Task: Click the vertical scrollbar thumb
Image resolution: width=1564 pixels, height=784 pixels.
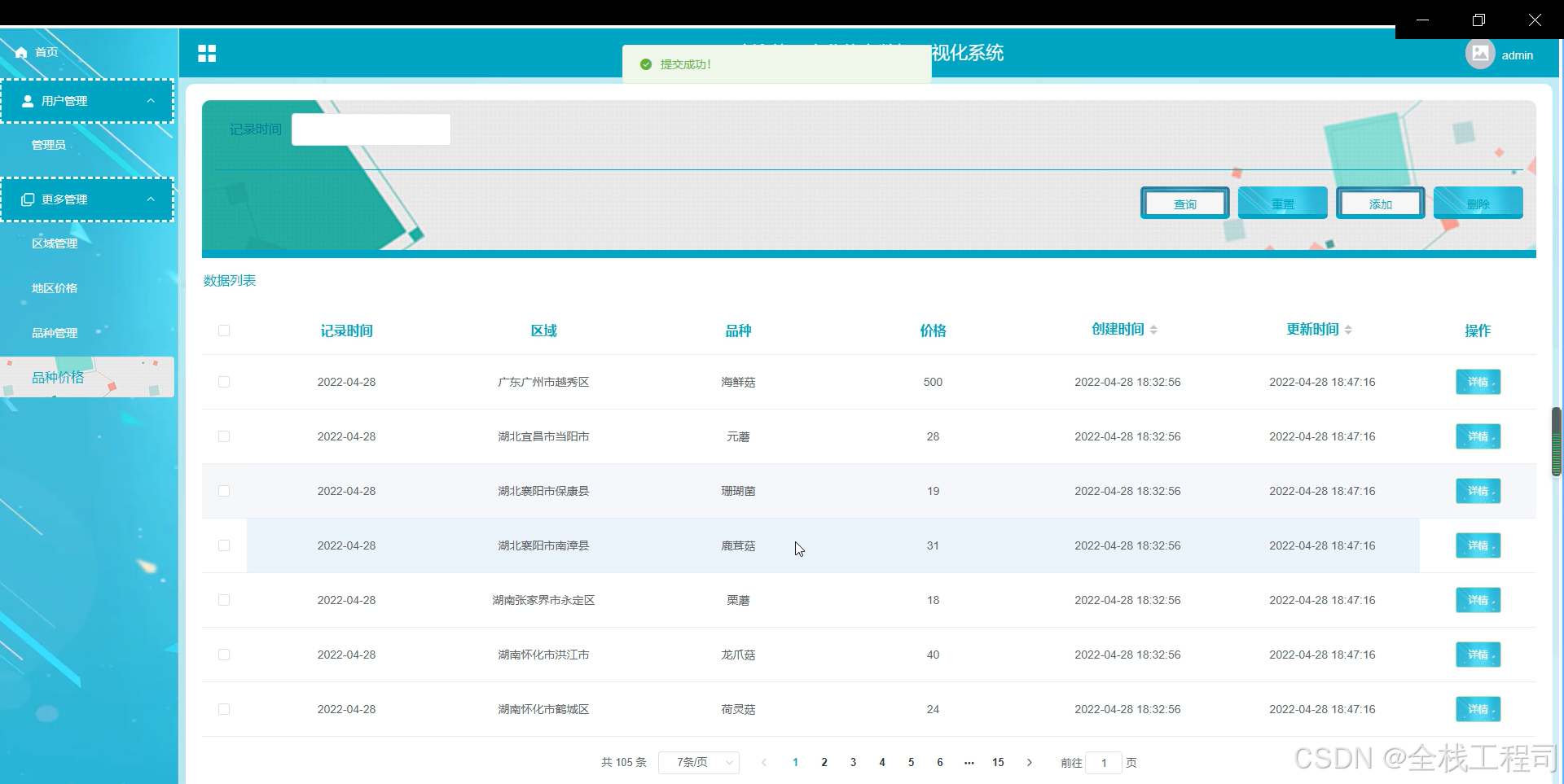Action: pos(1556,441)
